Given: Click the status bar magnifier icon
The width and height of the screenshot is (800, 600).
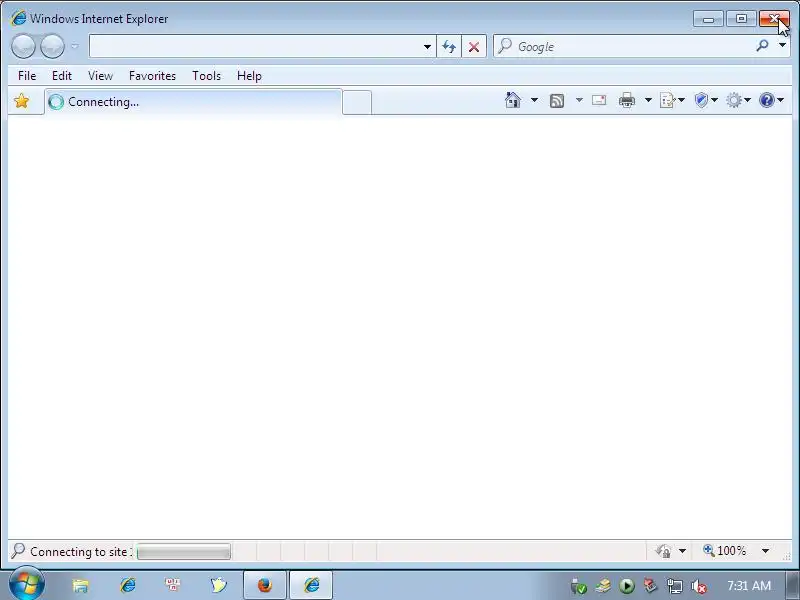Looking at the screenshot, I should click(18, 551).
